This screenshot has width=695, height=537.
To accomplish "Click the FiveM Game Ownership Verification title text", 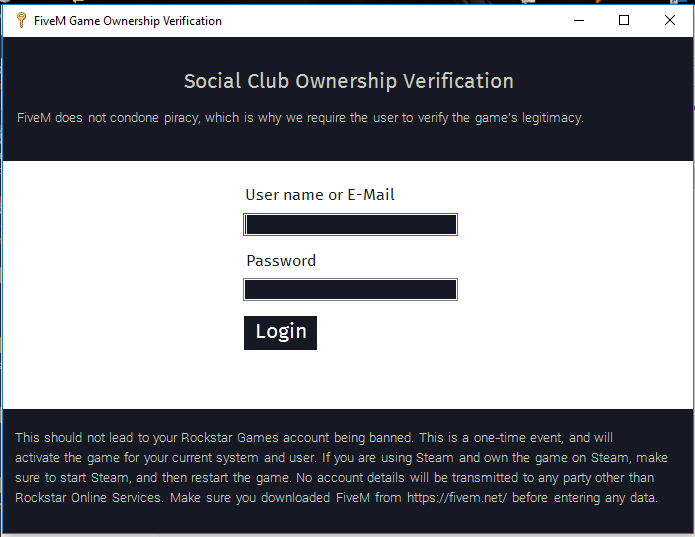I will click(128, 21).
